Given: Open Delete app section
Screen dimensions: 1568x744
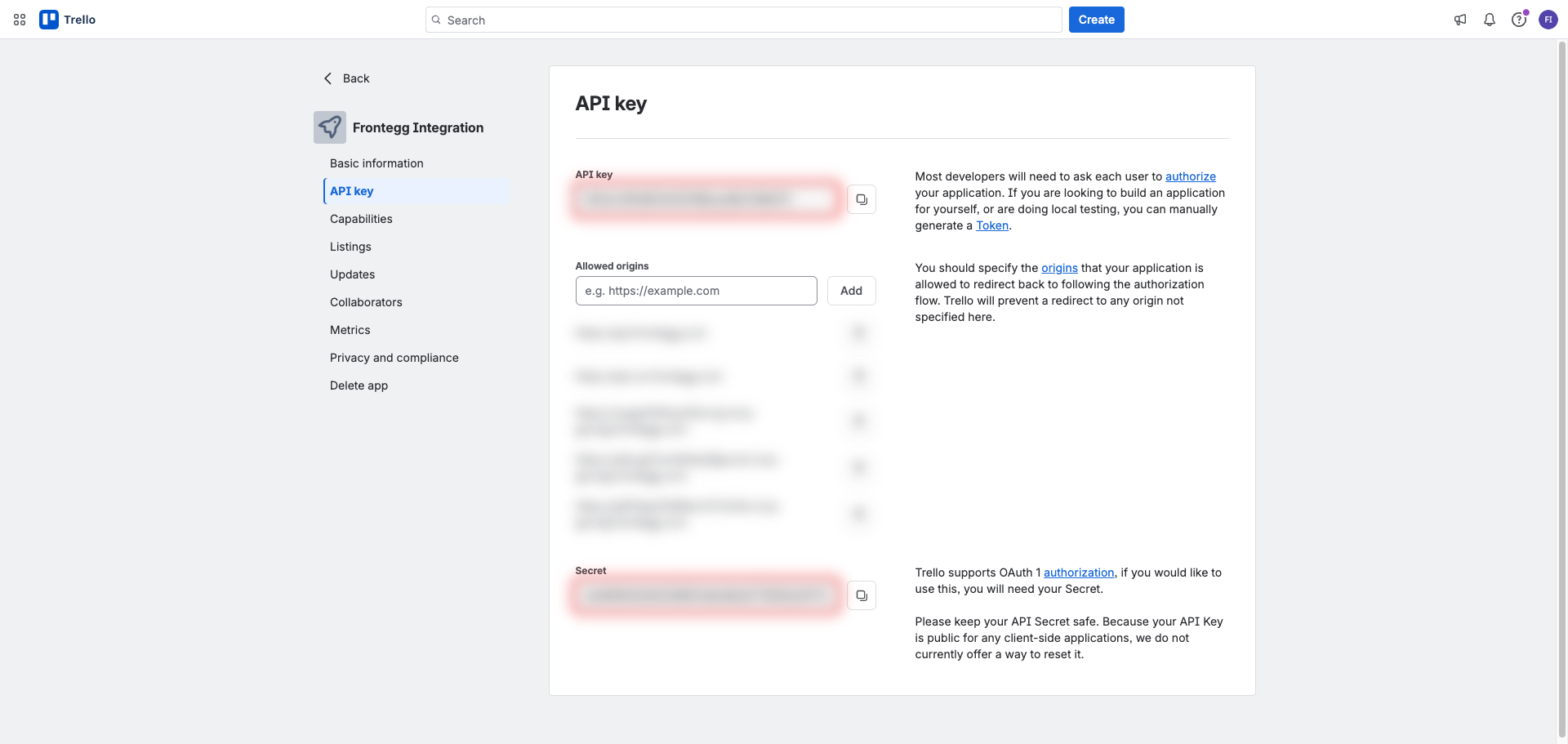Looking at the screenshot, I should click(x=416, y=385).
